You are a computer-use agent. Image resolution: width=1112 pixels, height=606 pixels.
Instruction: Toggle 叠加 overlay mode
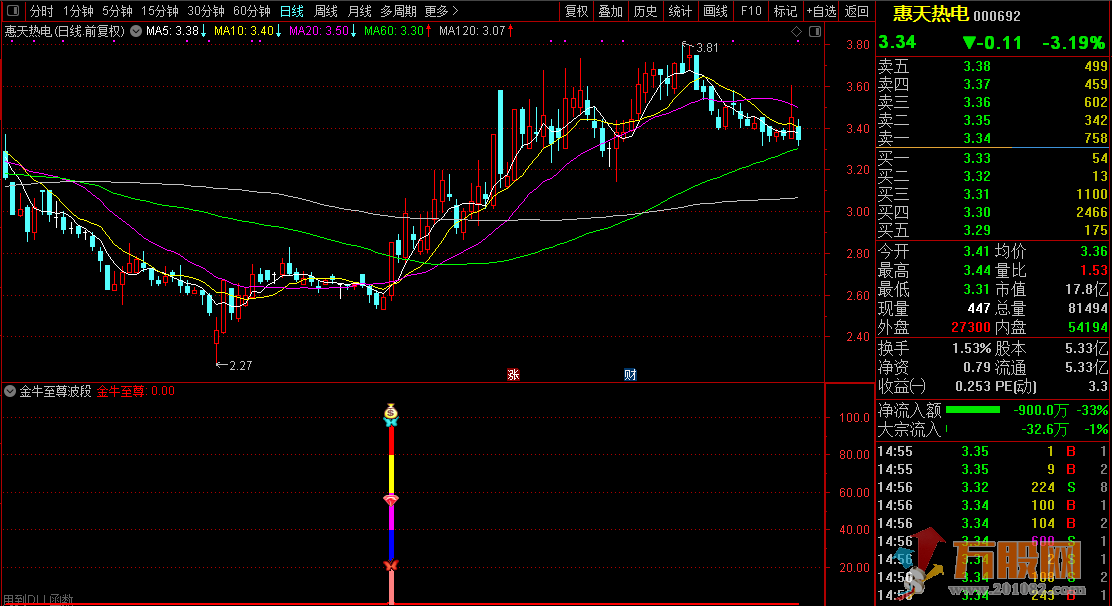click(610, 12)
